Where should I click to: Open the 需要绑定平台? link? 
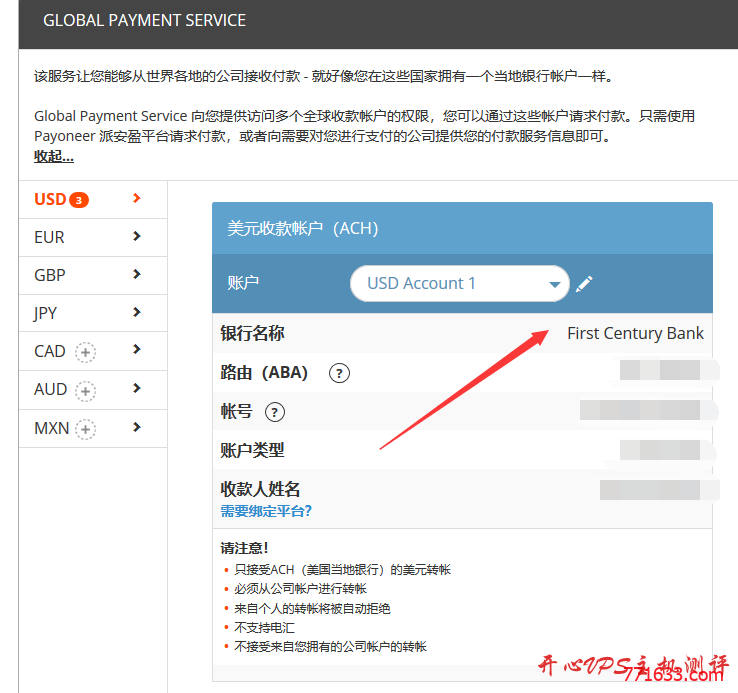(x=266, y=511)
